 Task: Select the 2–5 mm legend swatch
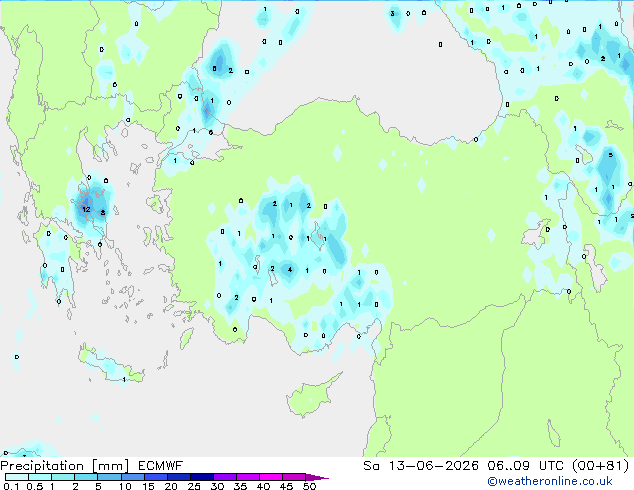tap(86, 477)
